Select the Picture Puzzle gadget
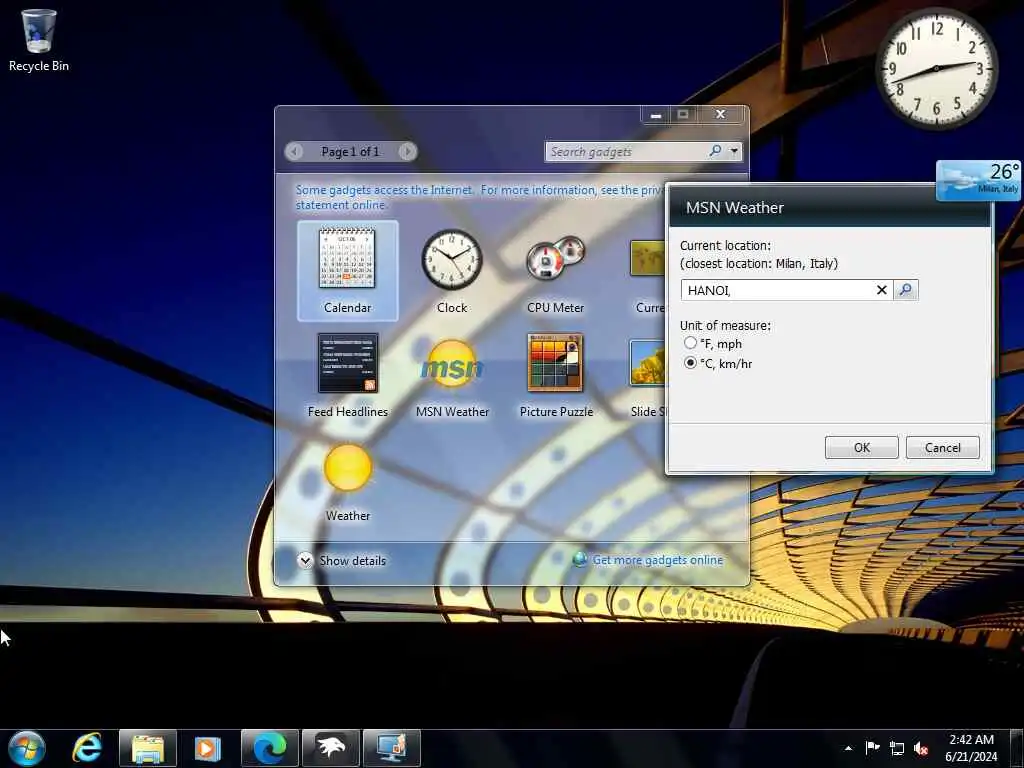This screenshot has height=768, width=1024. pos(556,375)
